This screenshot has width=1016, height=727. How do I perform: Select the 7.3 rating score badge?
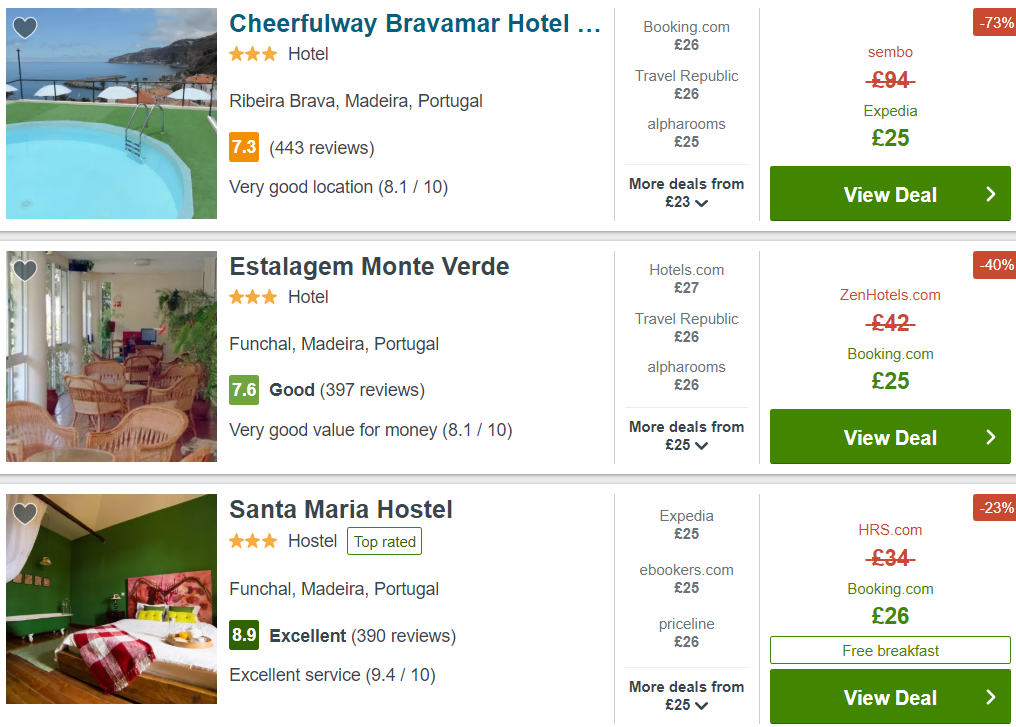244,147
